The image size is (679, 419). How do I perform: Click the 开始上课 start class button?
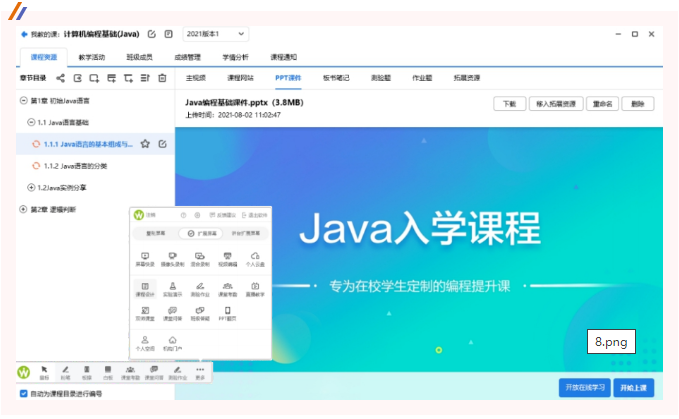click(633, 387)
